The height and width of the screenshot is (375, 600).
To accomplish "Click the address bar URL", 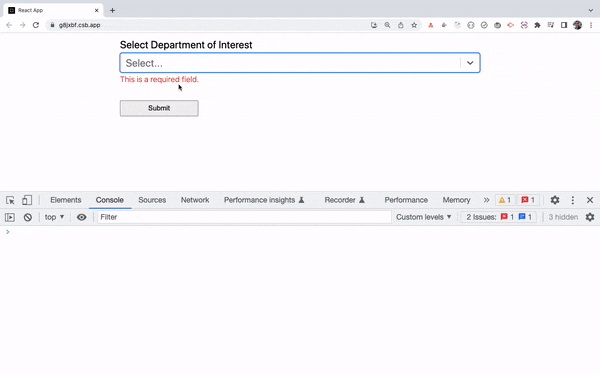I will (80, 25).
